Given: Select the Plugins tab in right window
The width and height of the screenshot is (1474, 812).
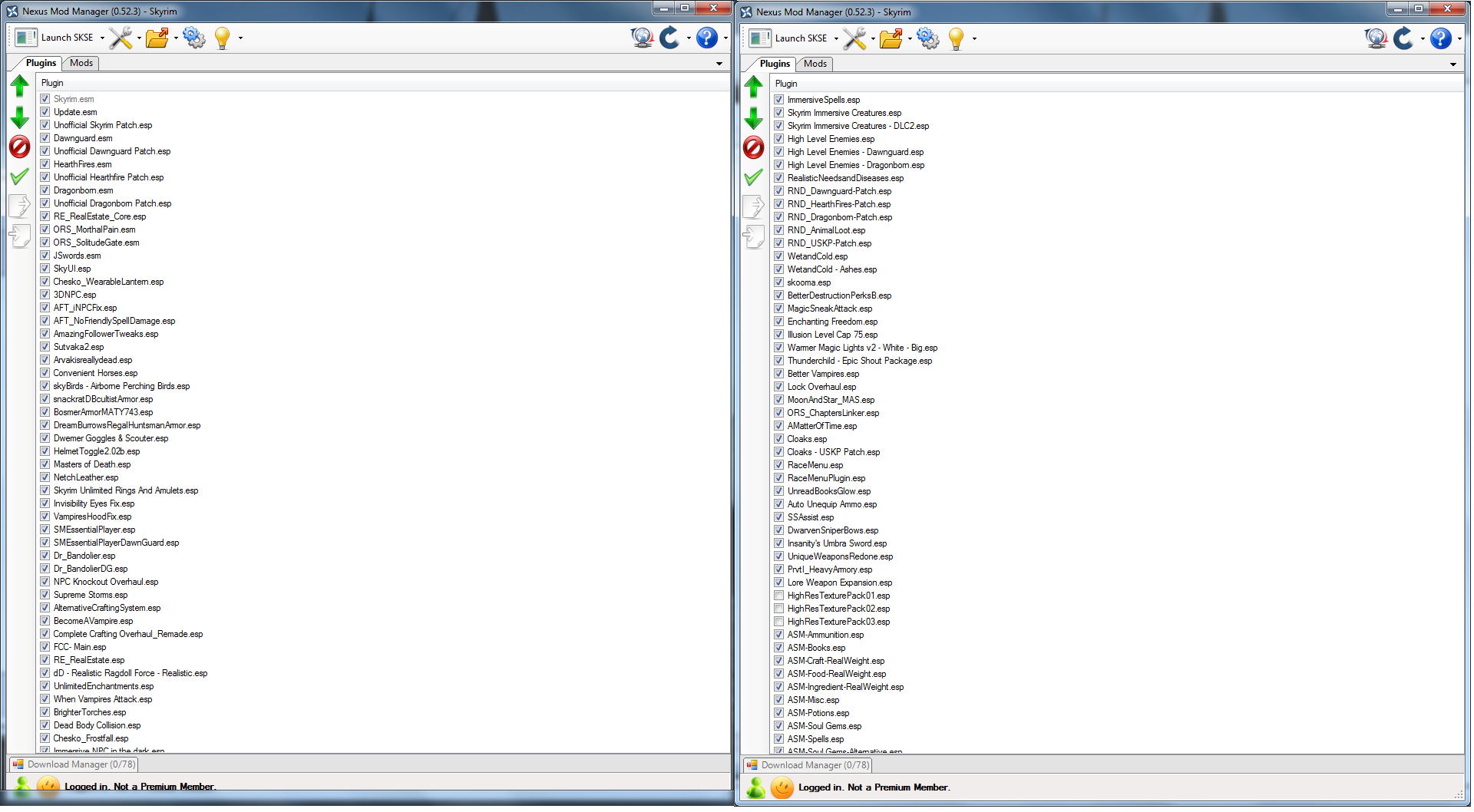Looking at the screenshot, I should [775, 64].
